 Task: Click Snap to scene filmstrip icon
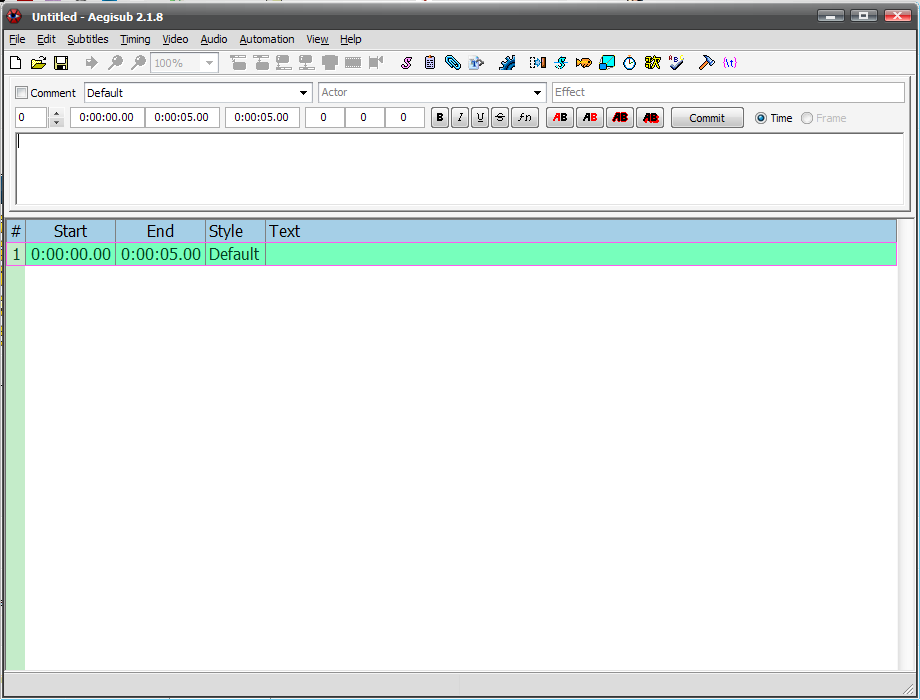[x=353, y=63]
